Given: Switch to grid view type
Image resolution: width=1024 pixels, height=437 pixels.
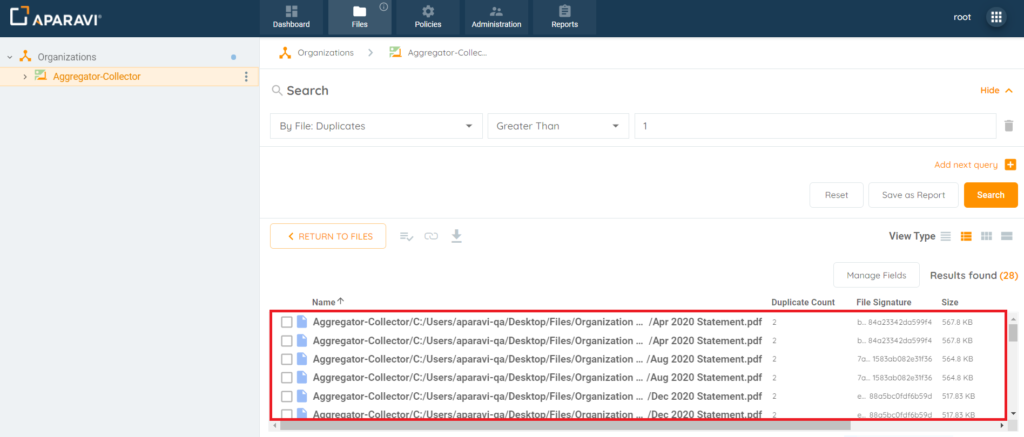Looking at the screenshot, I should (986, 236).
